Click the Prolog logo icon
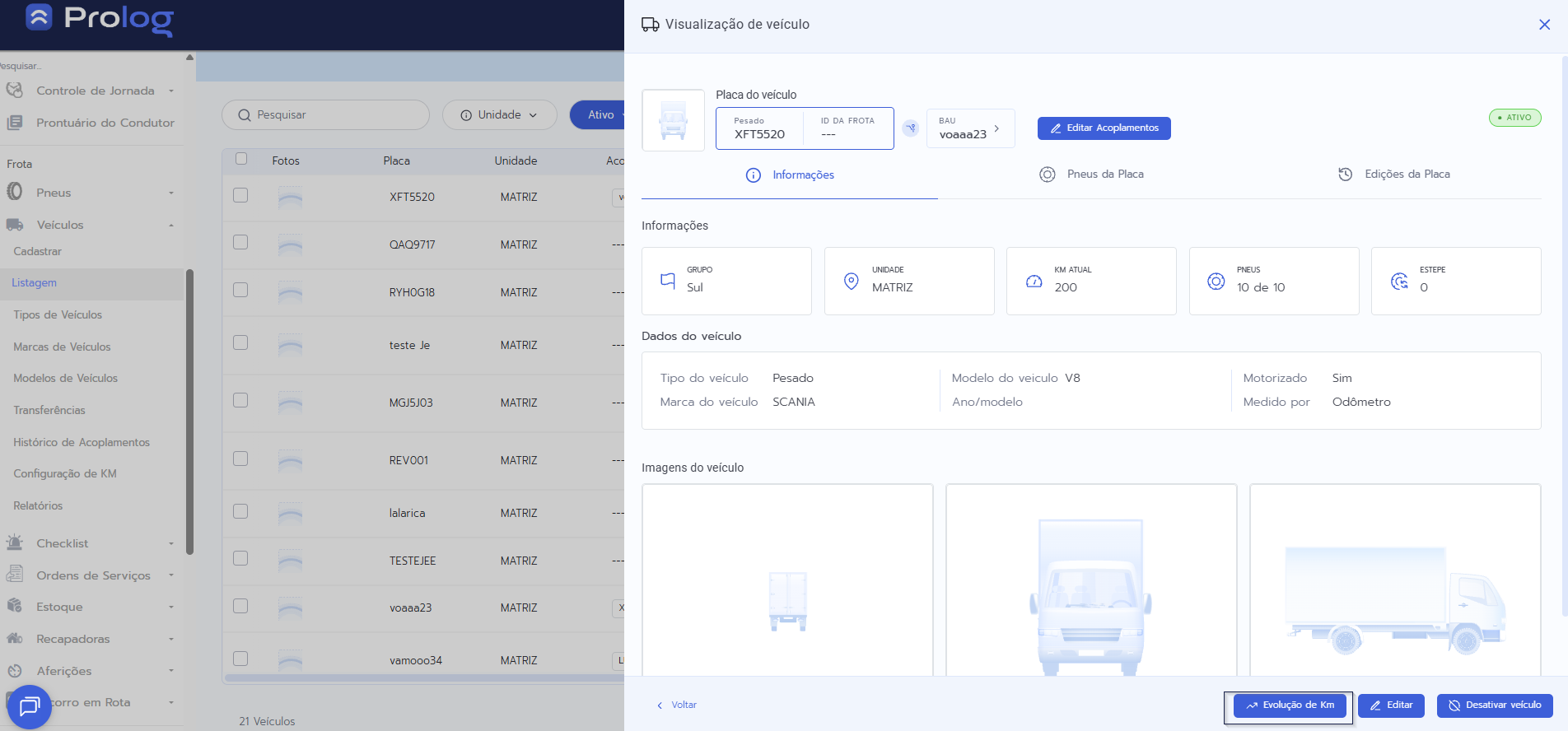This screenshot has width=1568, height=731. pos(39,16)
